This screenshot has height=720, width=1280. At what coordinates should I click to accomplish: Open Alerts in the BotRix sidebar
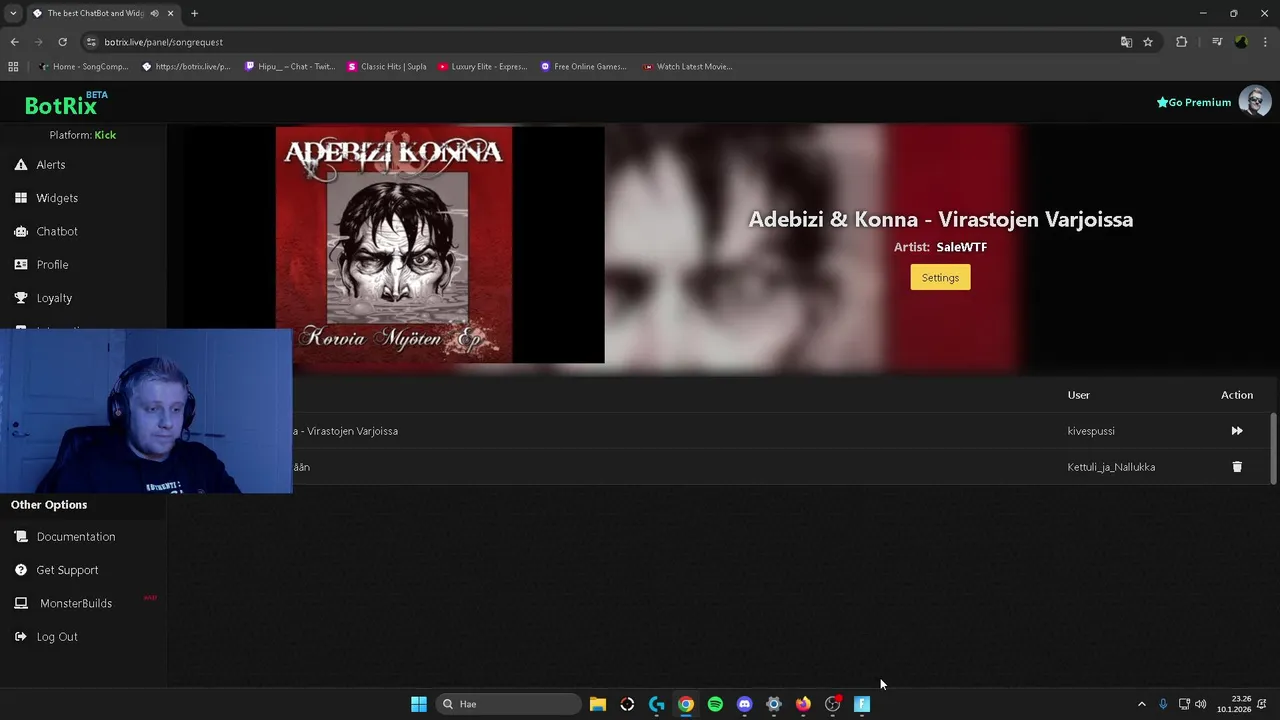click(51, 165)
